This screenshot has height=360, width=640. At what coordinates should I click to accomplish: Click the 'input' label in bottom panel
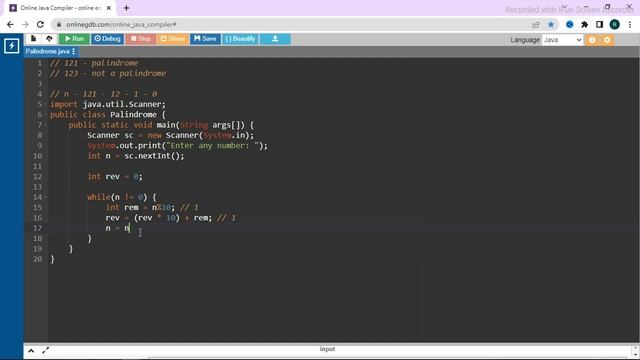(x=327, y=349)
